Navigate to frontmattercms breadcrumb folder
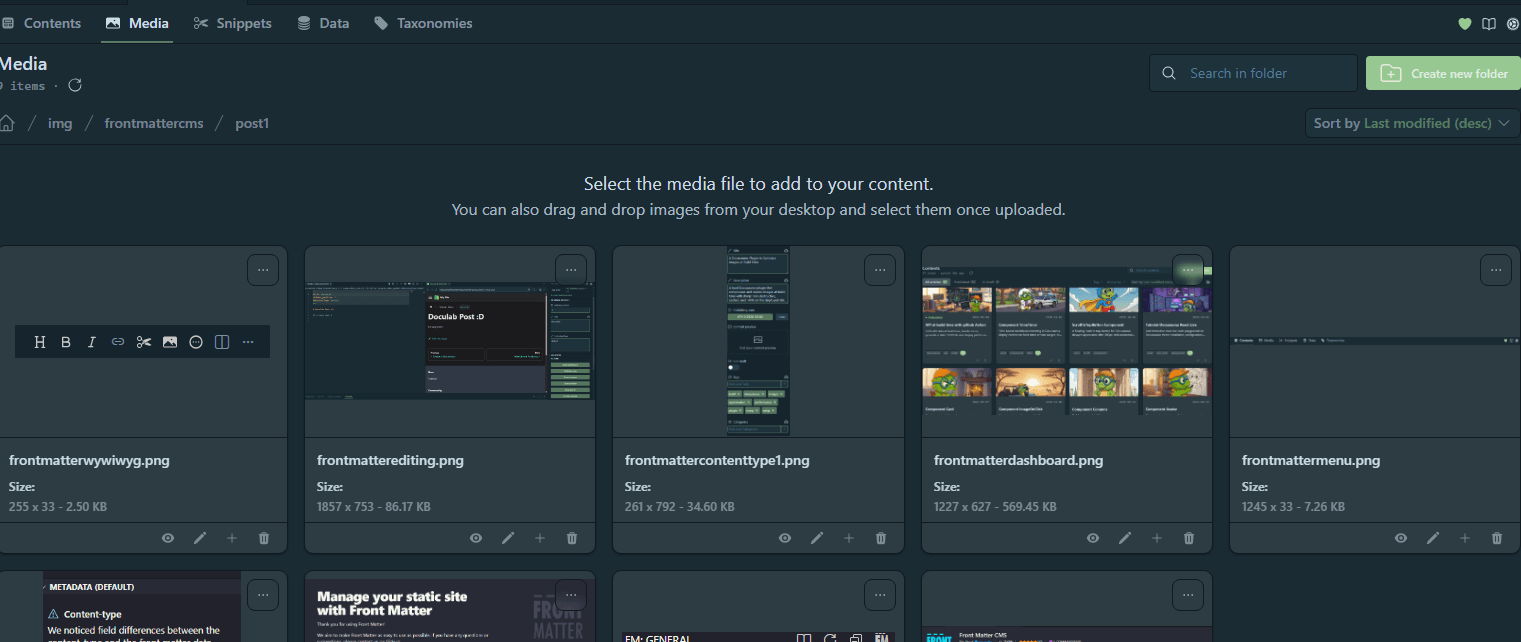The width and height of the screenshot is (1521, 642). click(154, 123)
